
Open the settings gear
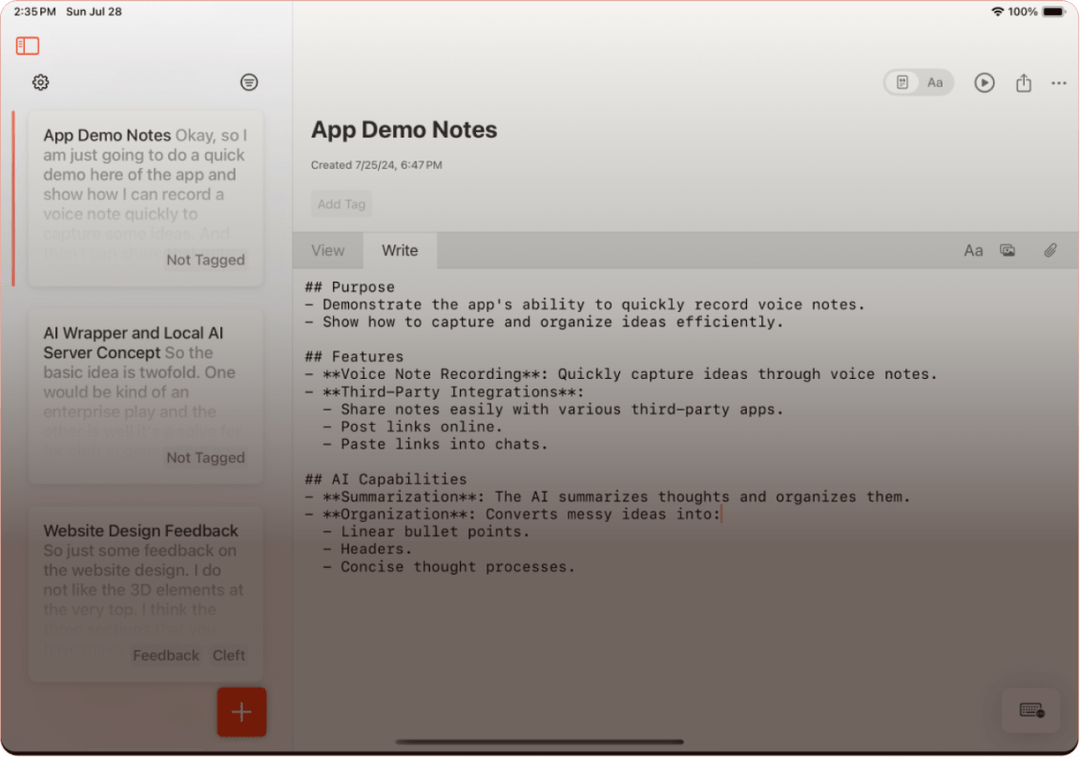40,82
